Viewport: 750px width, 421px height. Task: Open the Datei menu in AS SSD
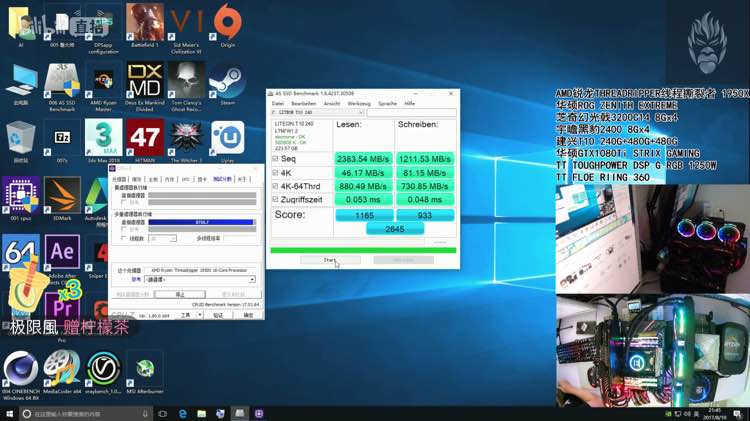point(278,103)
